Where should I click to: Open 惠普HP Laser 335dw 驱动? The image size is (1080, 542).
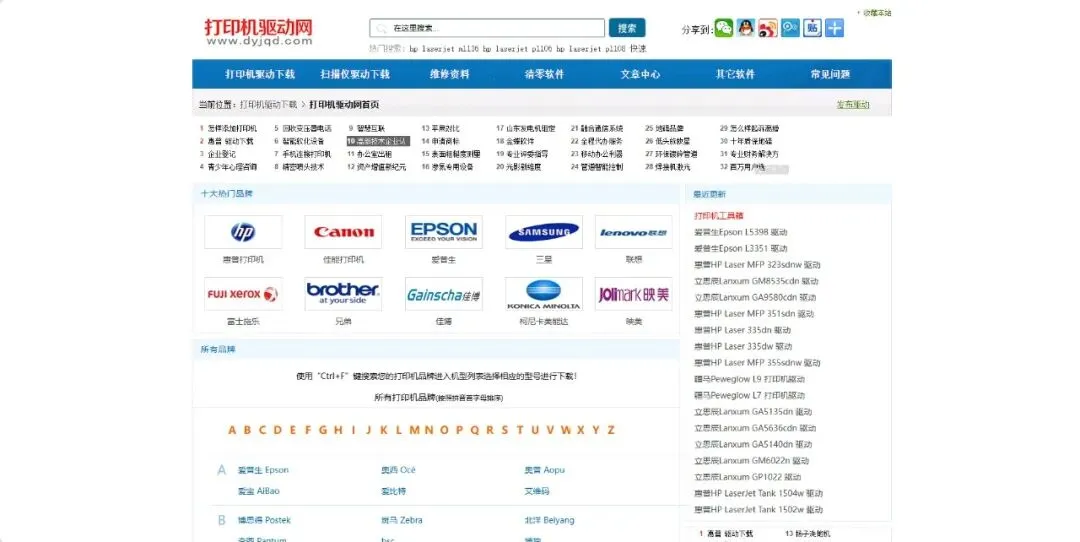click(x=743, y=346)
